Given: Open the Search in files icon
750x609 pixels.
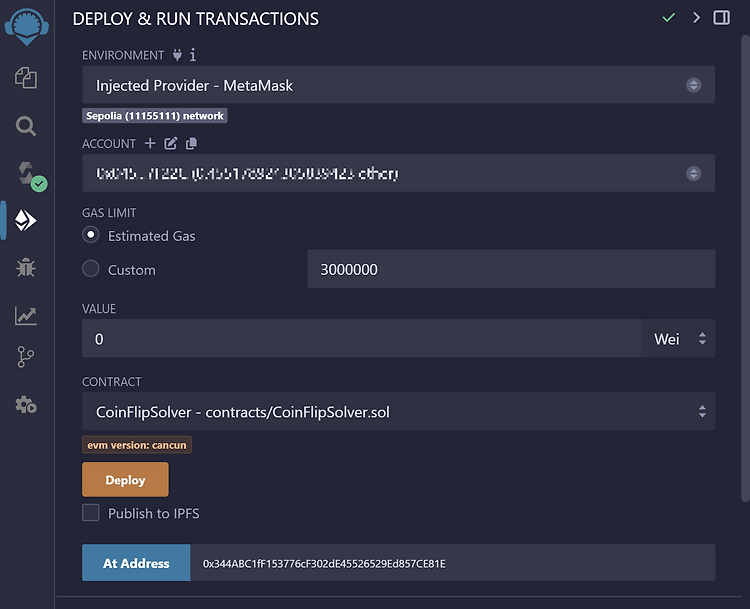Looking at the screenshot, I should (x=26, y=126).
